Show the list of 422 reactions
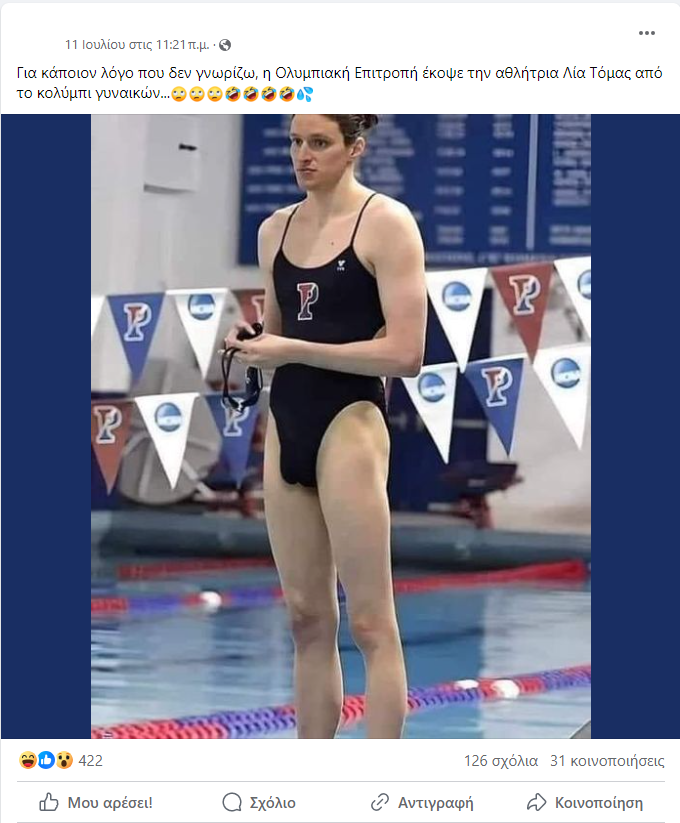 click(x=90, y=761)
